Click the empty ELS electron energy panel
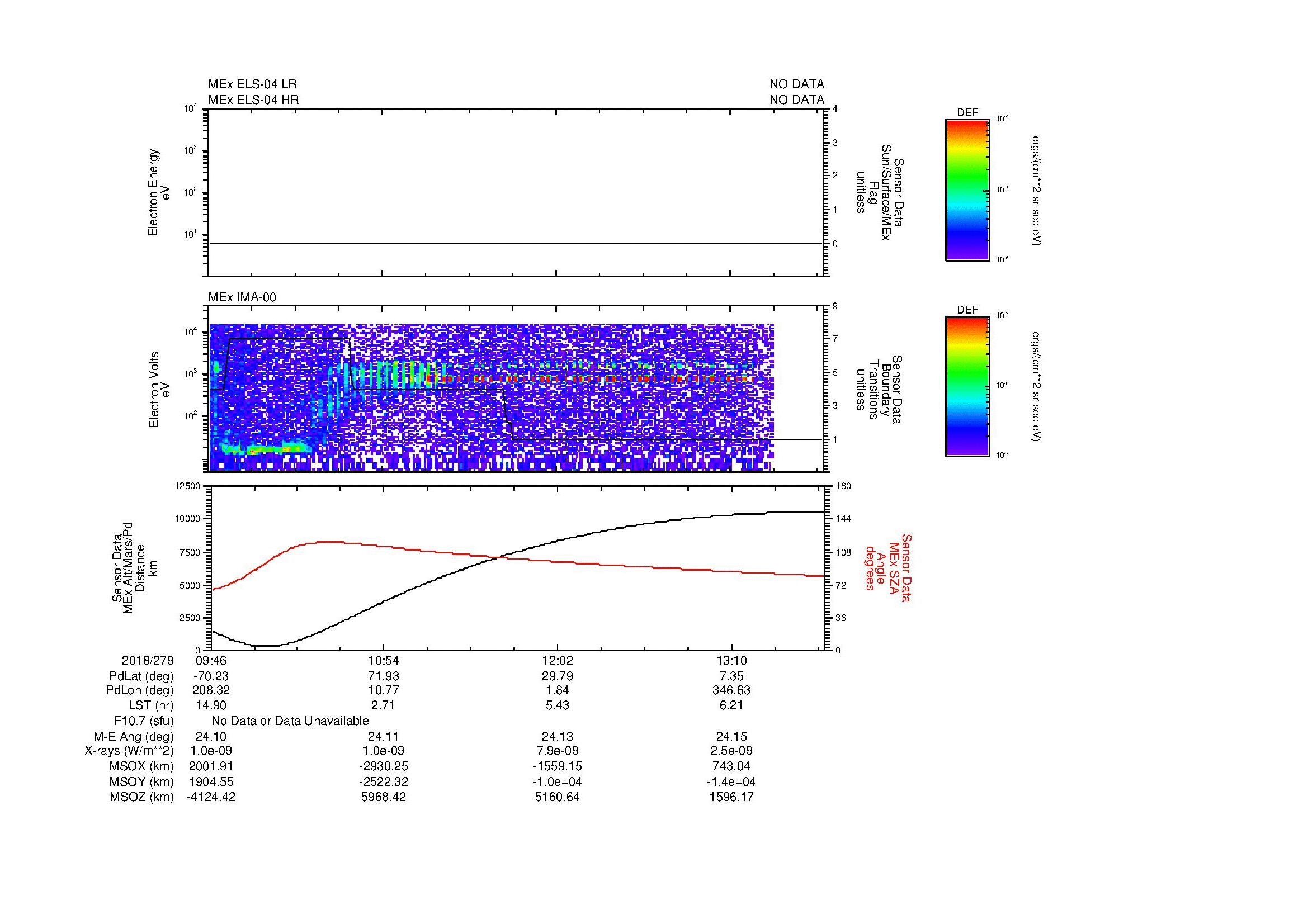This screenshot has width=1308, height=924. point(516,192)
